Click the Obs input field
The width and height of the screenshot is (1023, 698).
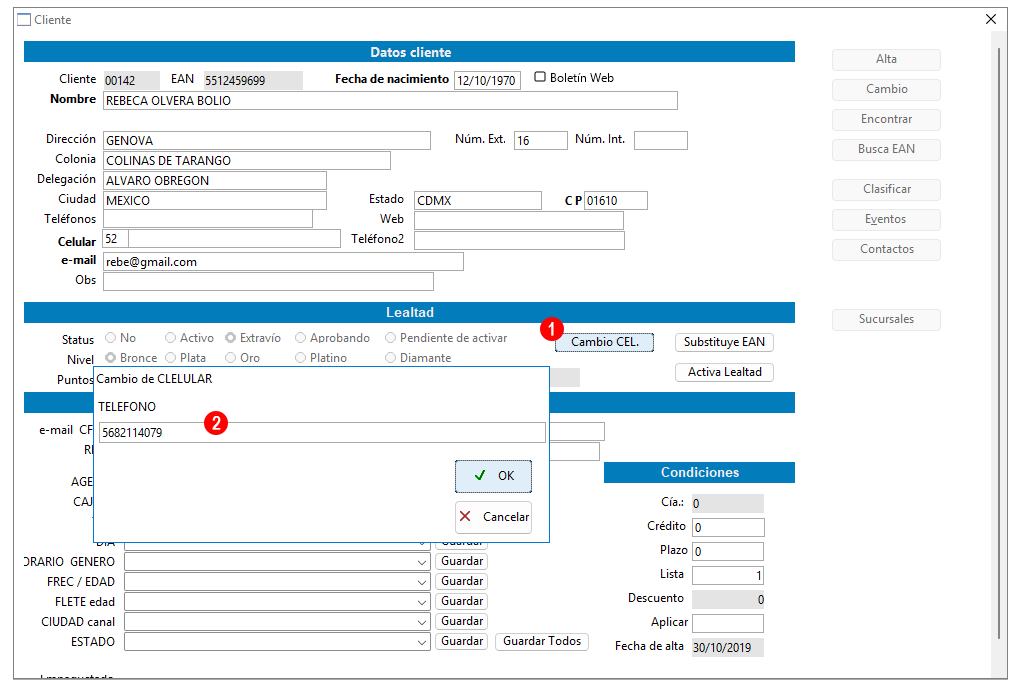pos(268,282)
